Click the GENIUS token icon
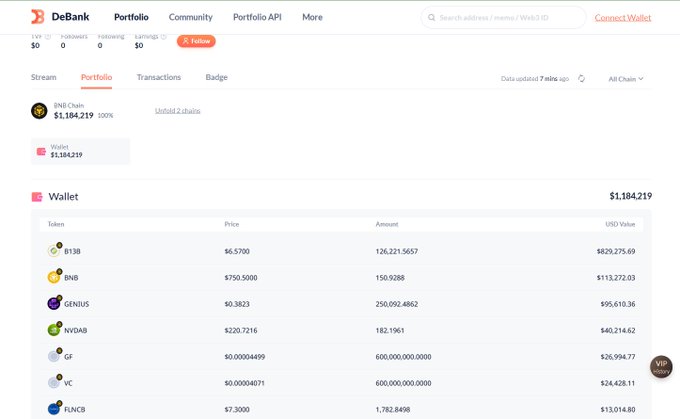This screenshot has height=419, width=680. point(54,304)
